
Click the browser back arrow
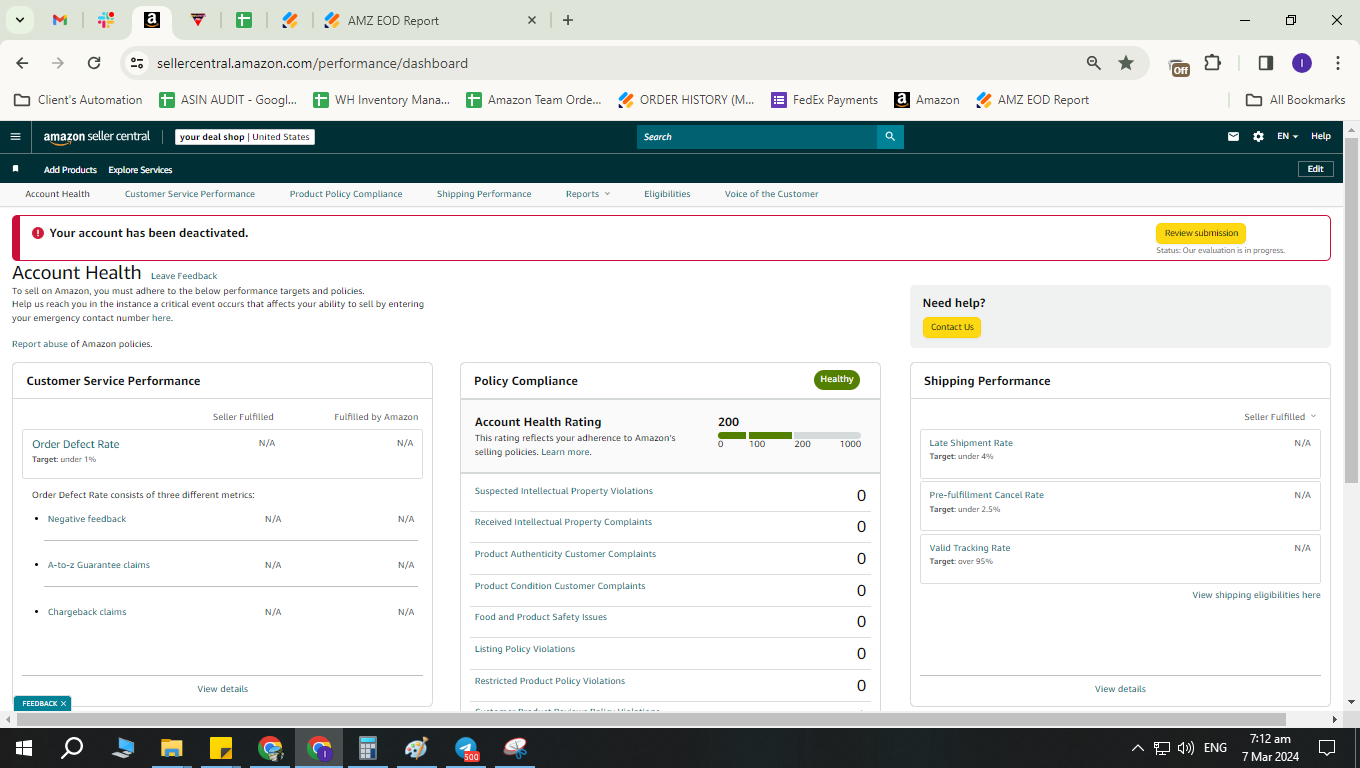[x=22, y=63]
